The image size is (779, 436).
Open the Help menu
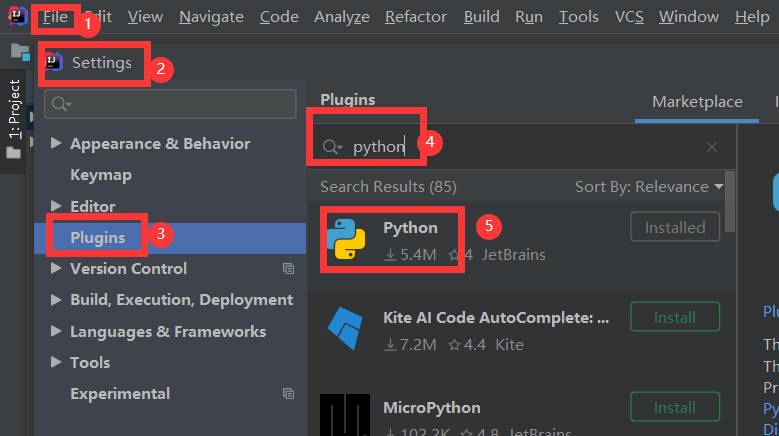click(752, 17)
